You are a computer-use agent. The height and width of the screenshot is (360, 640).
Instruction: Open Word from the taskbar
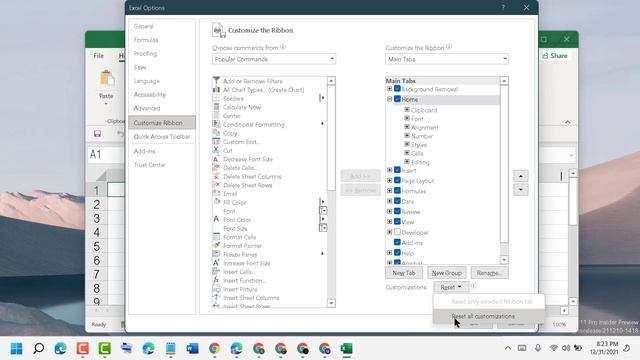tap(192, 349)
